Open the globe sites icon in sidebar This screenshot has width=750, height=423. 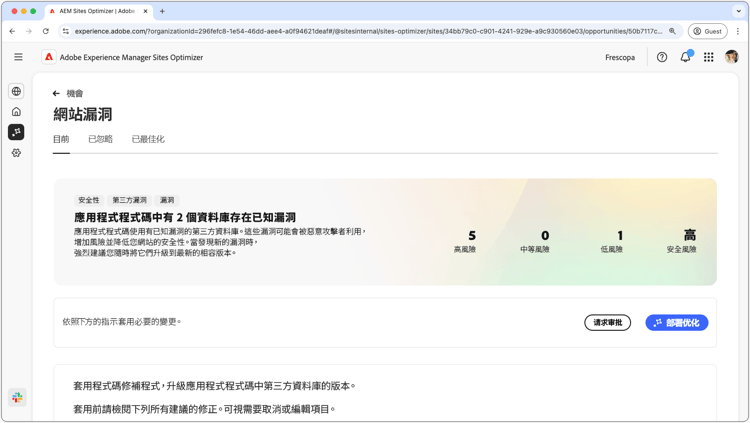tap(16, 91)
